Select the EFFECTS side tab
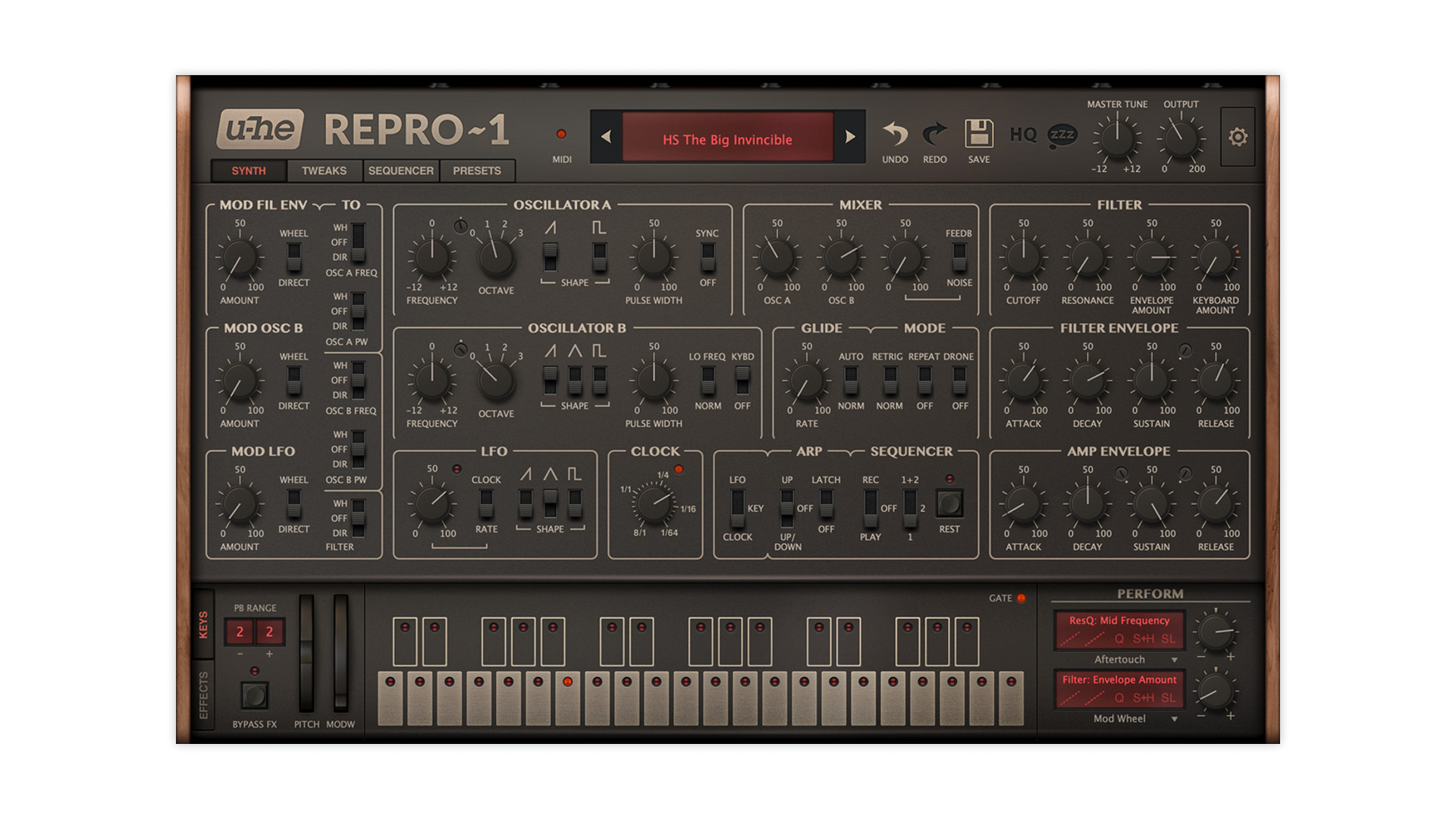The image size is (1456, 819). (203, 695)
